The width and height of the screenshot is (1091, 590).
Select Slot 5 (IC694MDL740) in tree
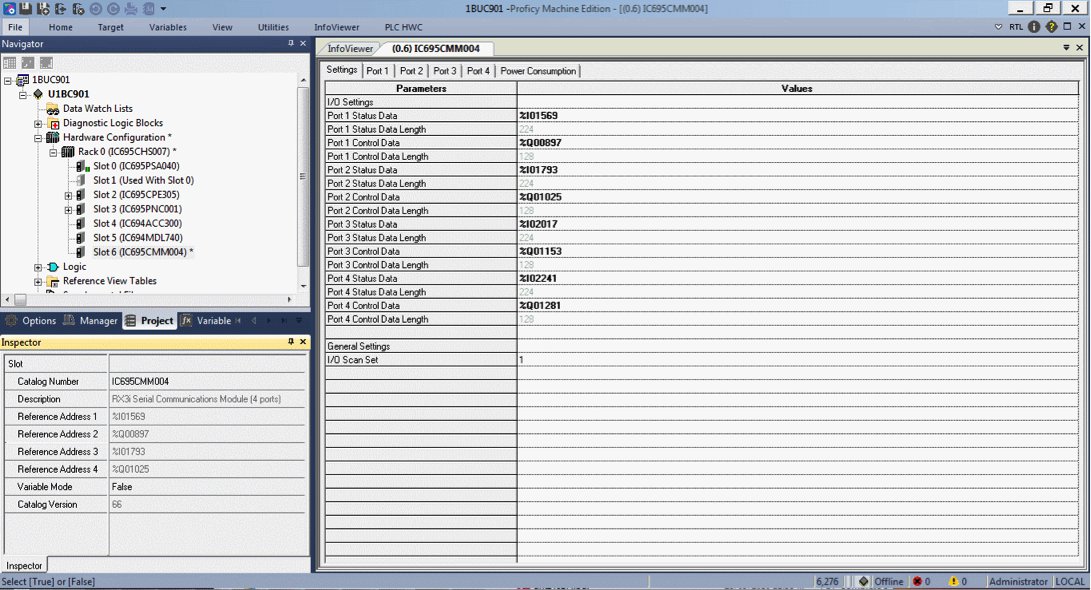click(x=138, y=238)
